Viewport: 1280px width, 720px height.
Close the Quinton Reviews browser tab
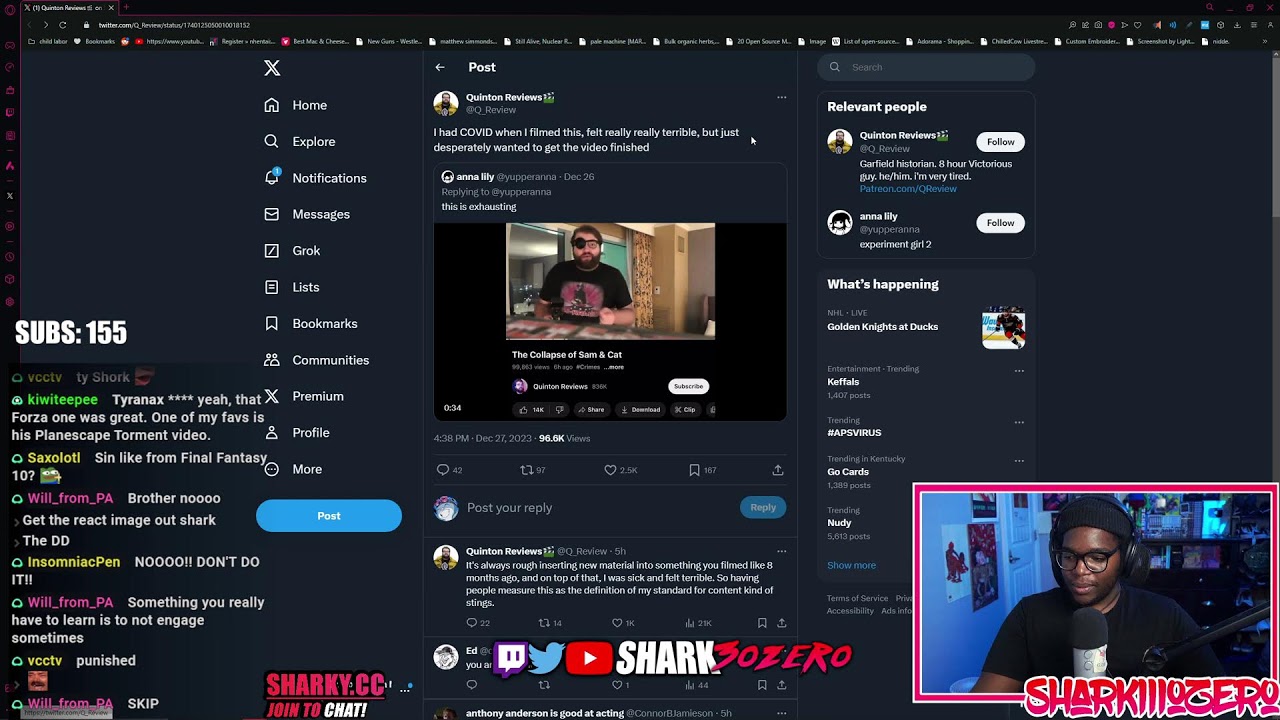click(x=111, y=8)
